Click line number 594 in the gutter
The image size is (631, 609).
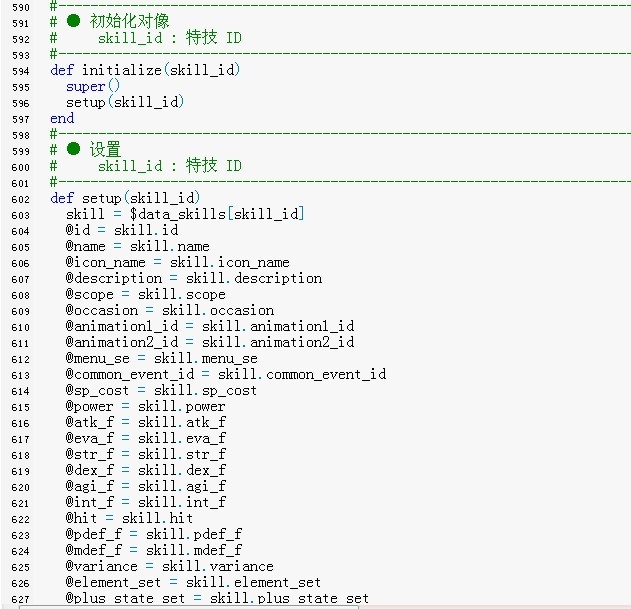(x=21, y=72)
